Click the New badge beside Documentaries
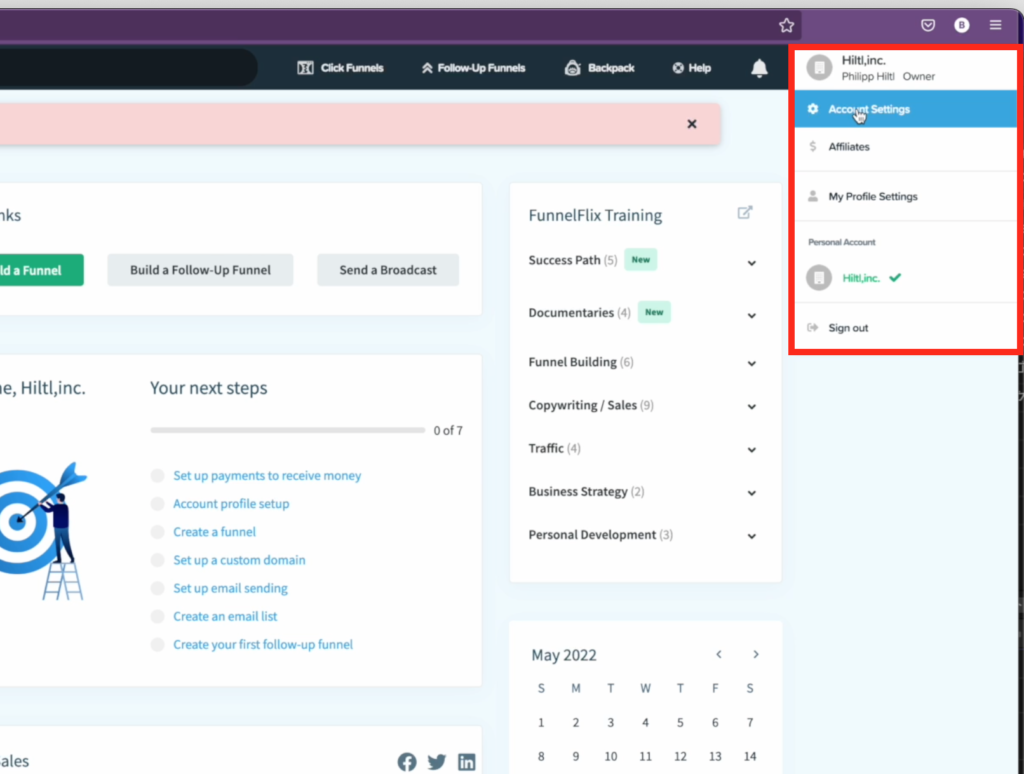The width and height of the screenshot is (1024, 774). tap(654, 312)
